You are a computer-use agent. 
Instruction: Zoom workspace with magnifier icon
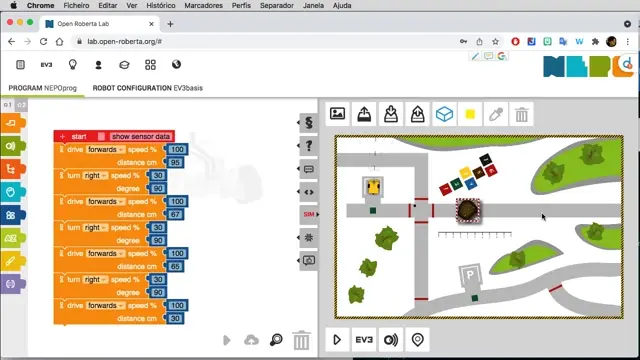[276, 340]
